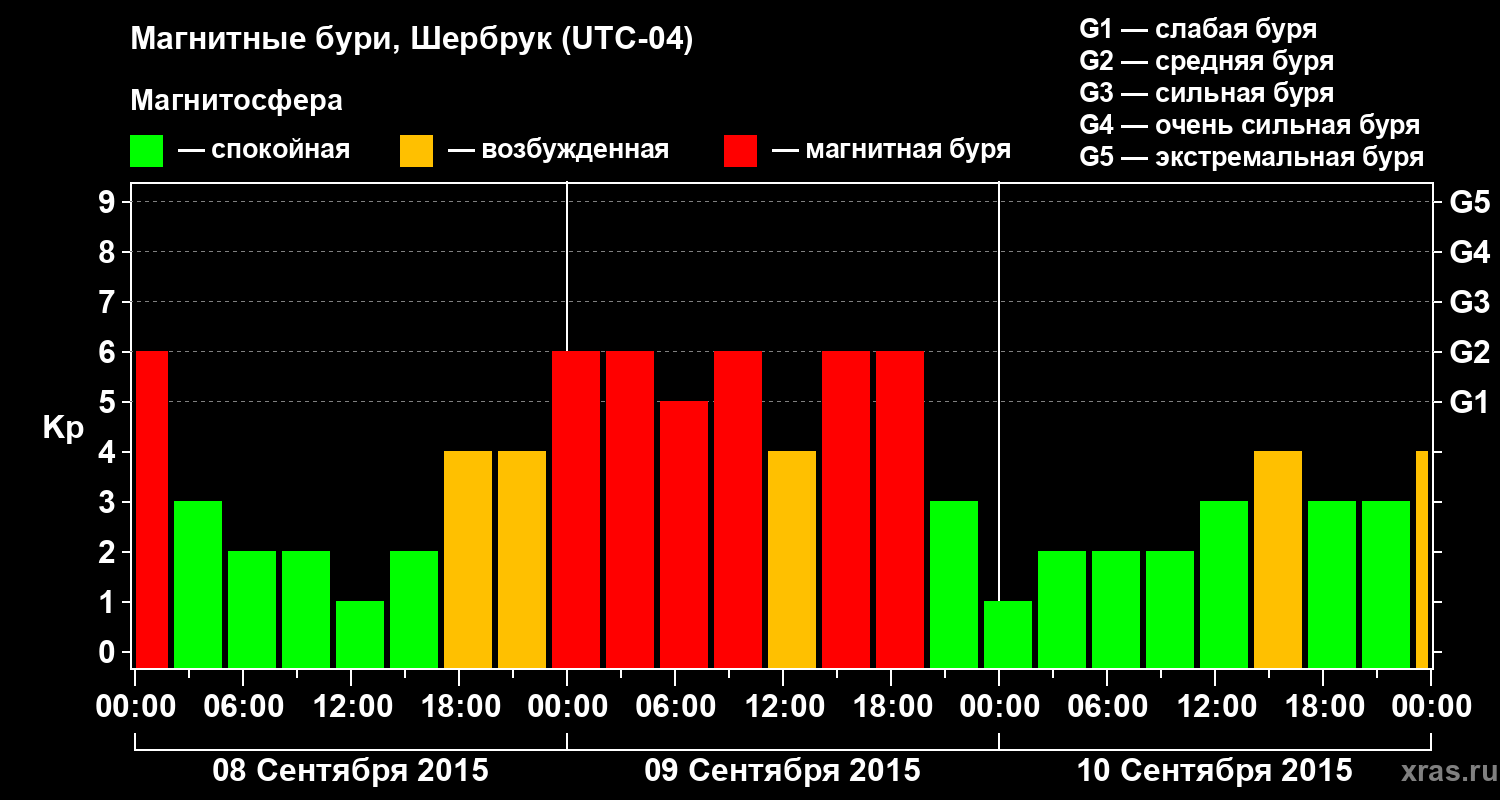The width and height of the screenshot is (1500, 800).
Task: Click the 'Kp' axis title
Action: [63, 428]
